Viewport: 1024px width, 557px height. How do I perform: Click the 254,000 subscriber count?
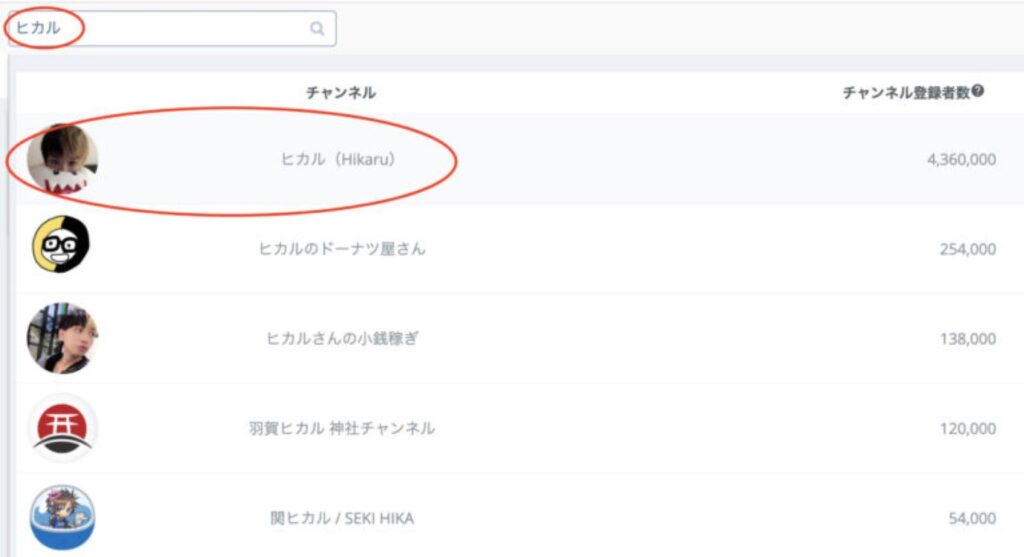tap(968, 249)
